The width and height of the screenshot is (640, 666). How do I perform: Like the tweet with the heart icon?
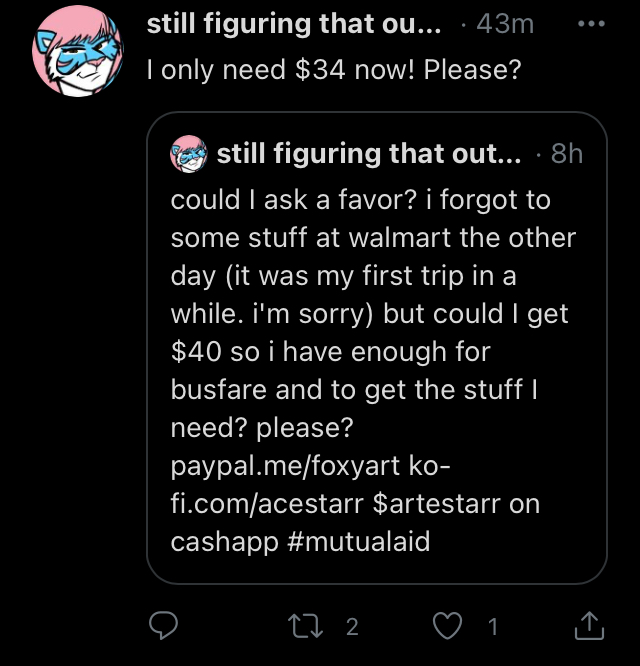447,626
